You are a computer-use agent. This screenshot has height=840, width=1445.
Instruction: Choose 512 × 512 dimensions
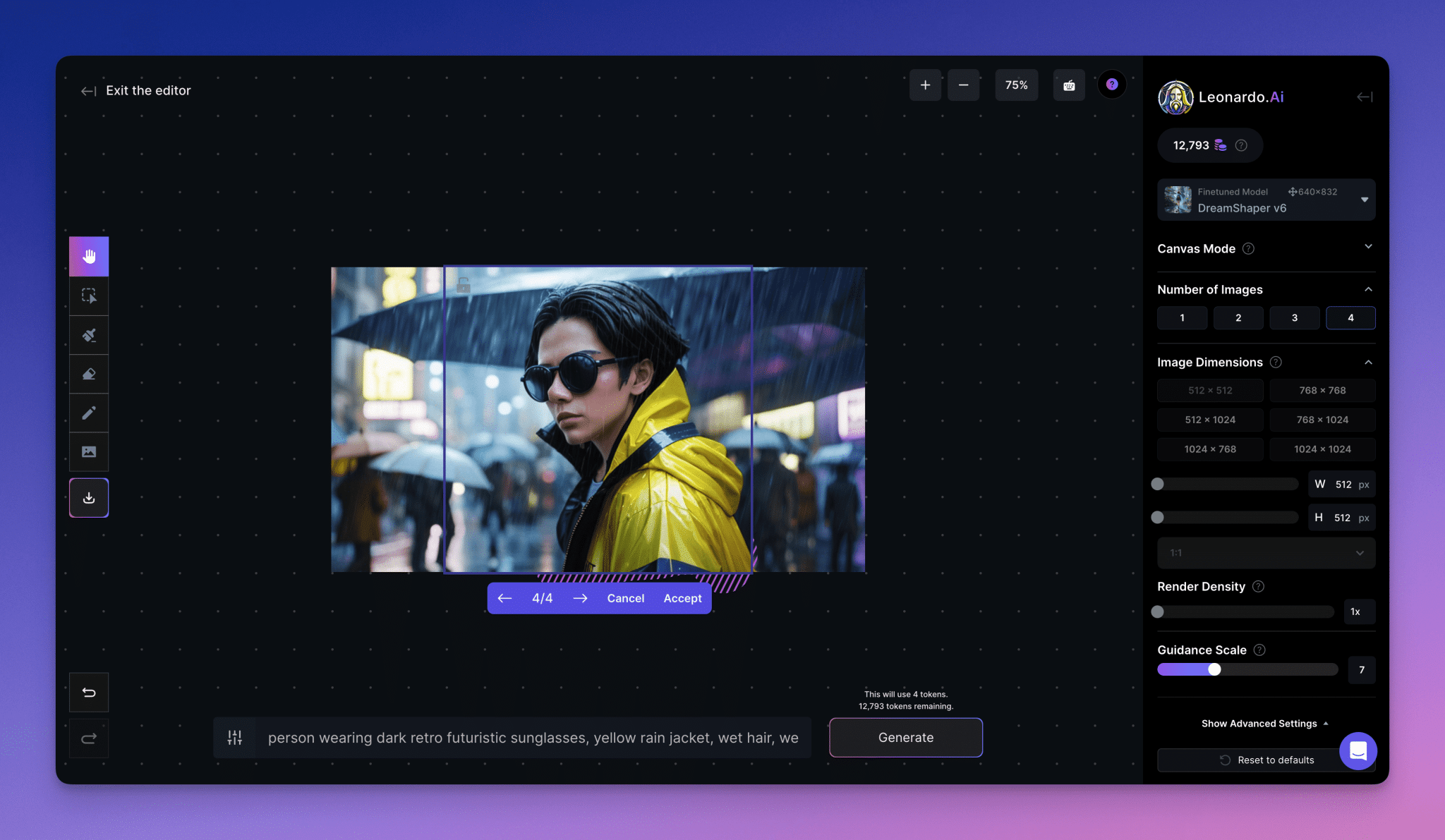click(1210, 391)
